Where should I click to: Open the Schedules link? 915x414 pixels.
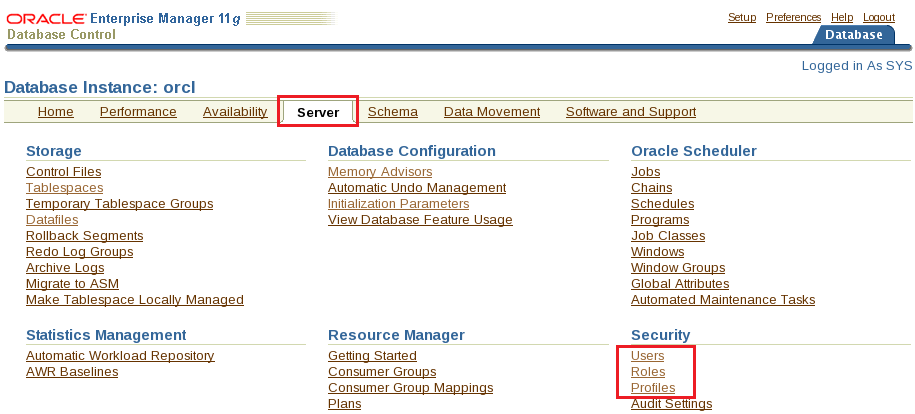click(x=662, y=204)
